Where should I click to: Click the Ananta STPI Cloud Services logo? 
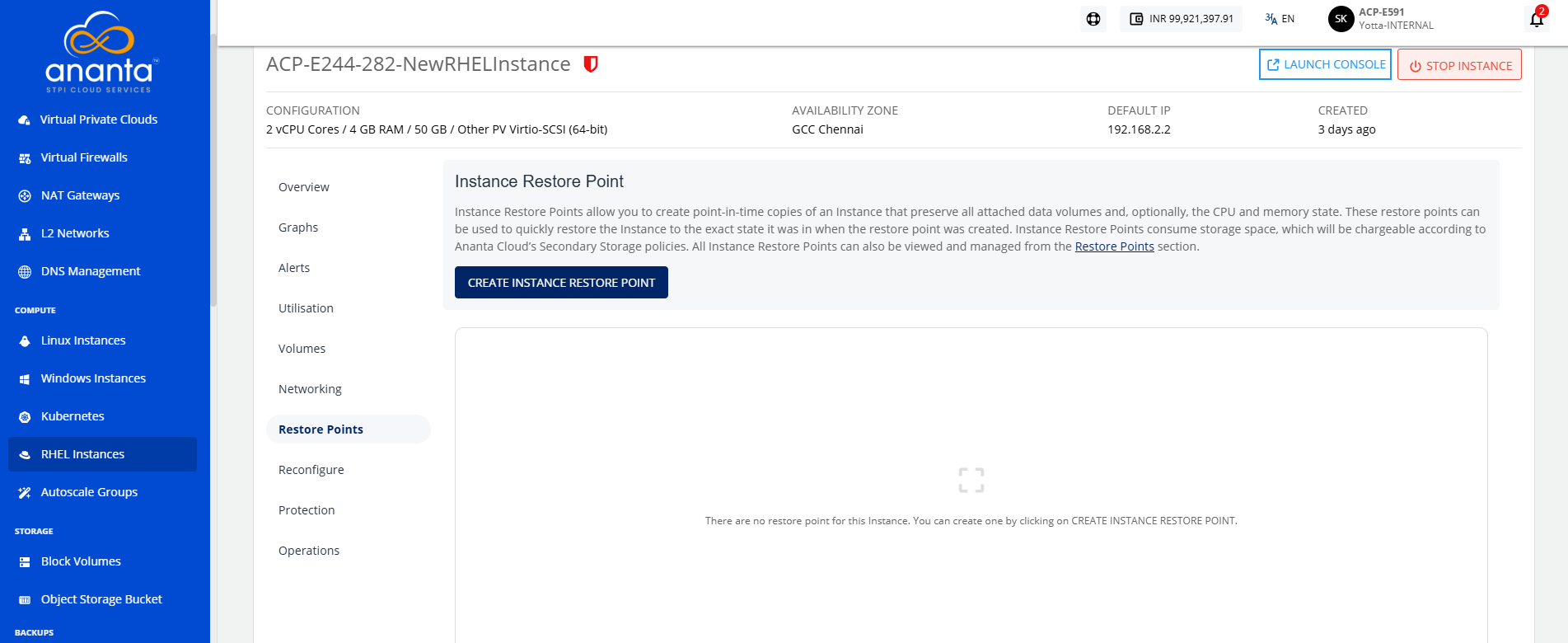(x=101, y=52)
